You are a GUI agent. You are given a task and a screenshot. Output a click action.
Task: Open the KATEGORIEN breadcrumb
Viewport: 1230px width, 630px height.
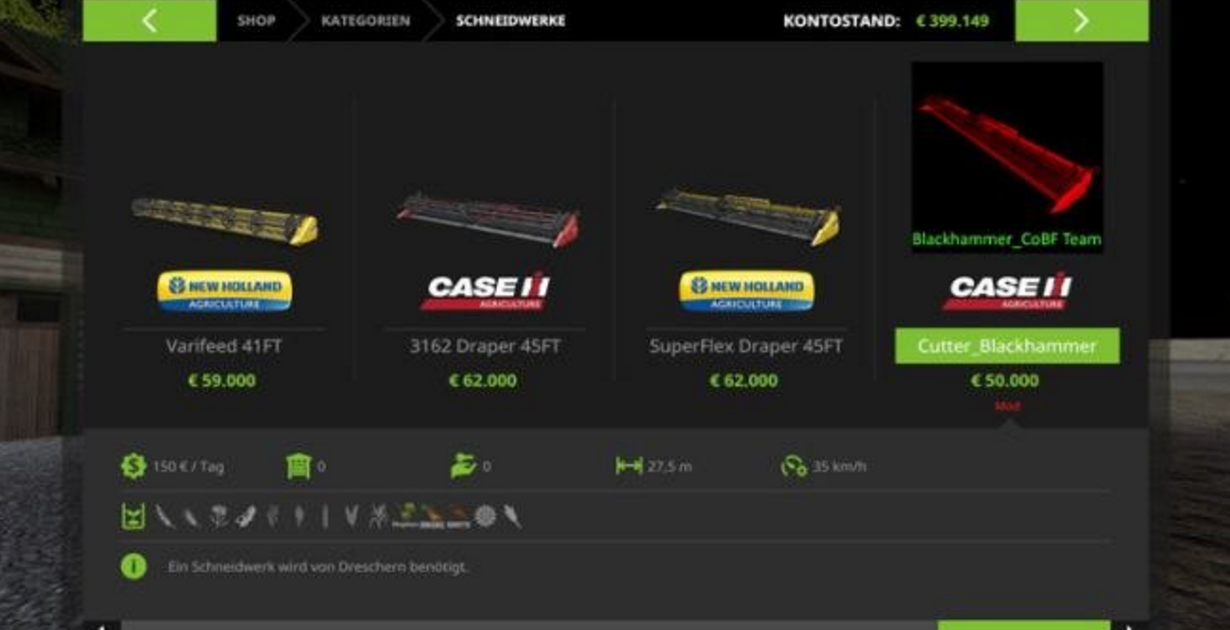[x=365, y=20]
